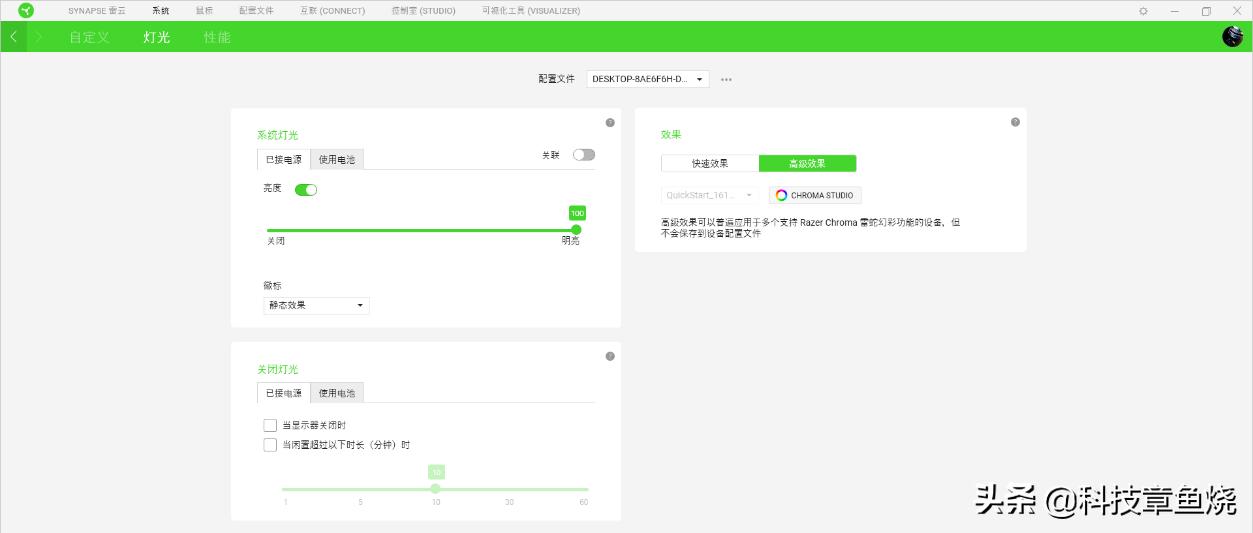Go forward with the right arrow
This screenshot has width=1253, height=533.
point(38,37)
